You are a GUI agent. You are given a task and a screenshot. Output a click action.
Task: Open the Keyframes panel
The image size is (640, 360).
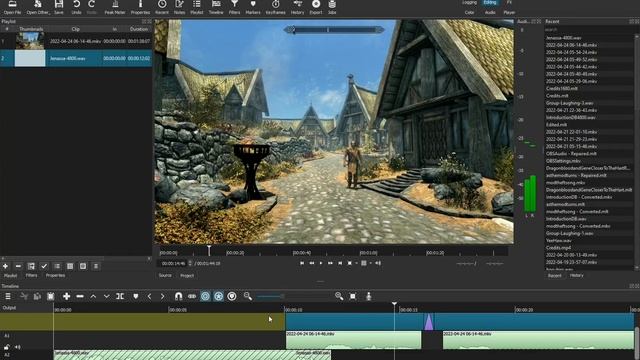[276, 7]
